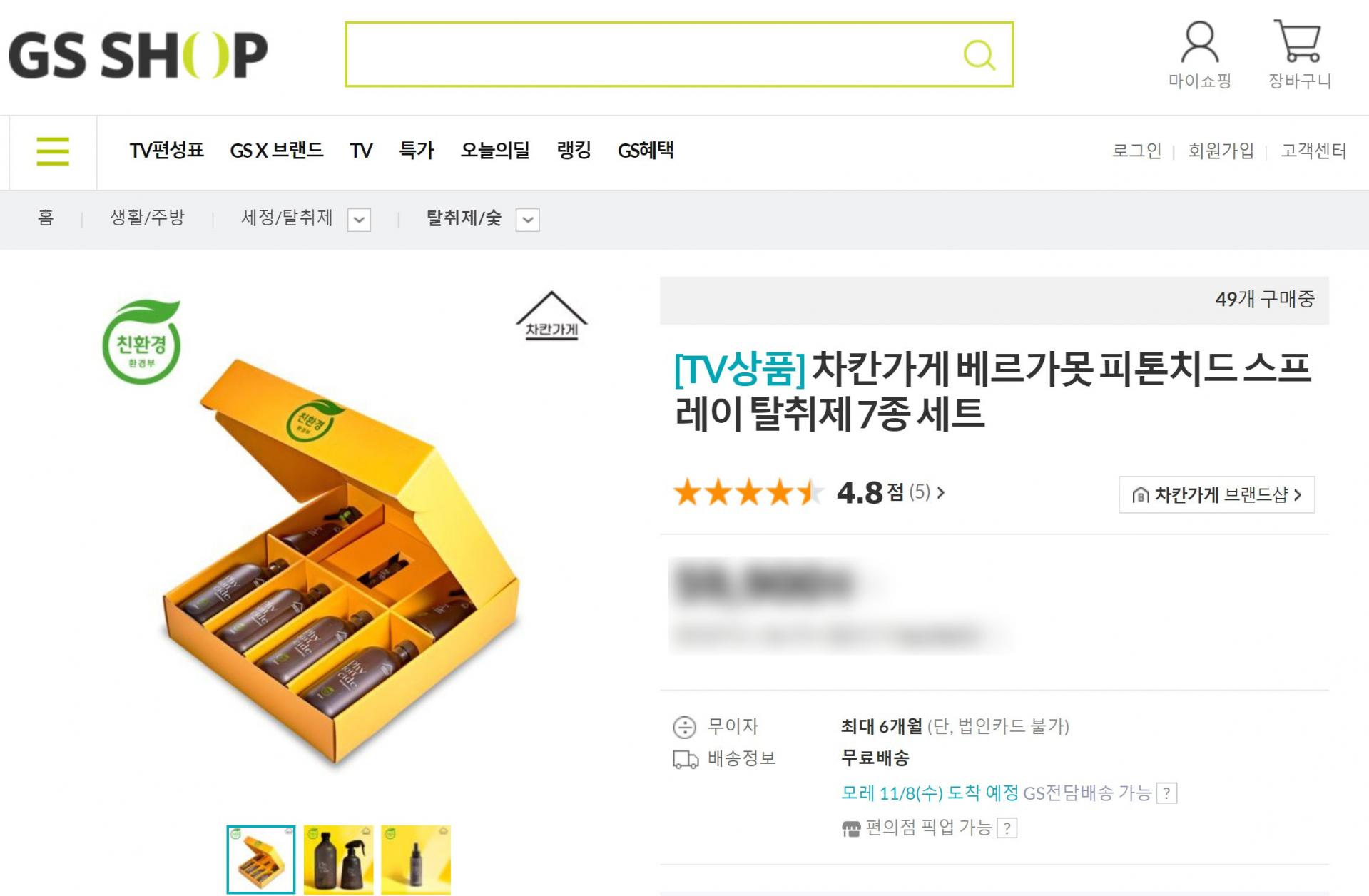Click the 회원가입 link
This screenshot has width=1369, height=896.
click(1221, 151)
